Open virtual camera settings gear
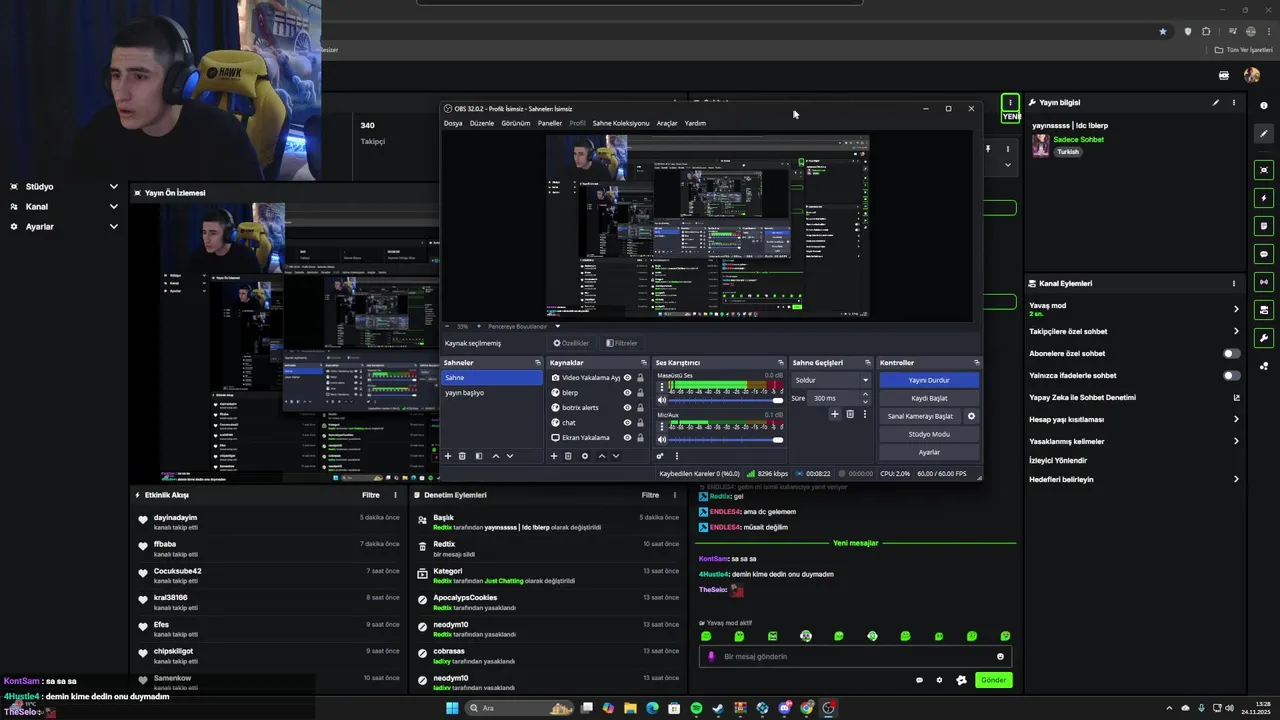The height and width of the screenshot is (720, 1280). point(971,416)
